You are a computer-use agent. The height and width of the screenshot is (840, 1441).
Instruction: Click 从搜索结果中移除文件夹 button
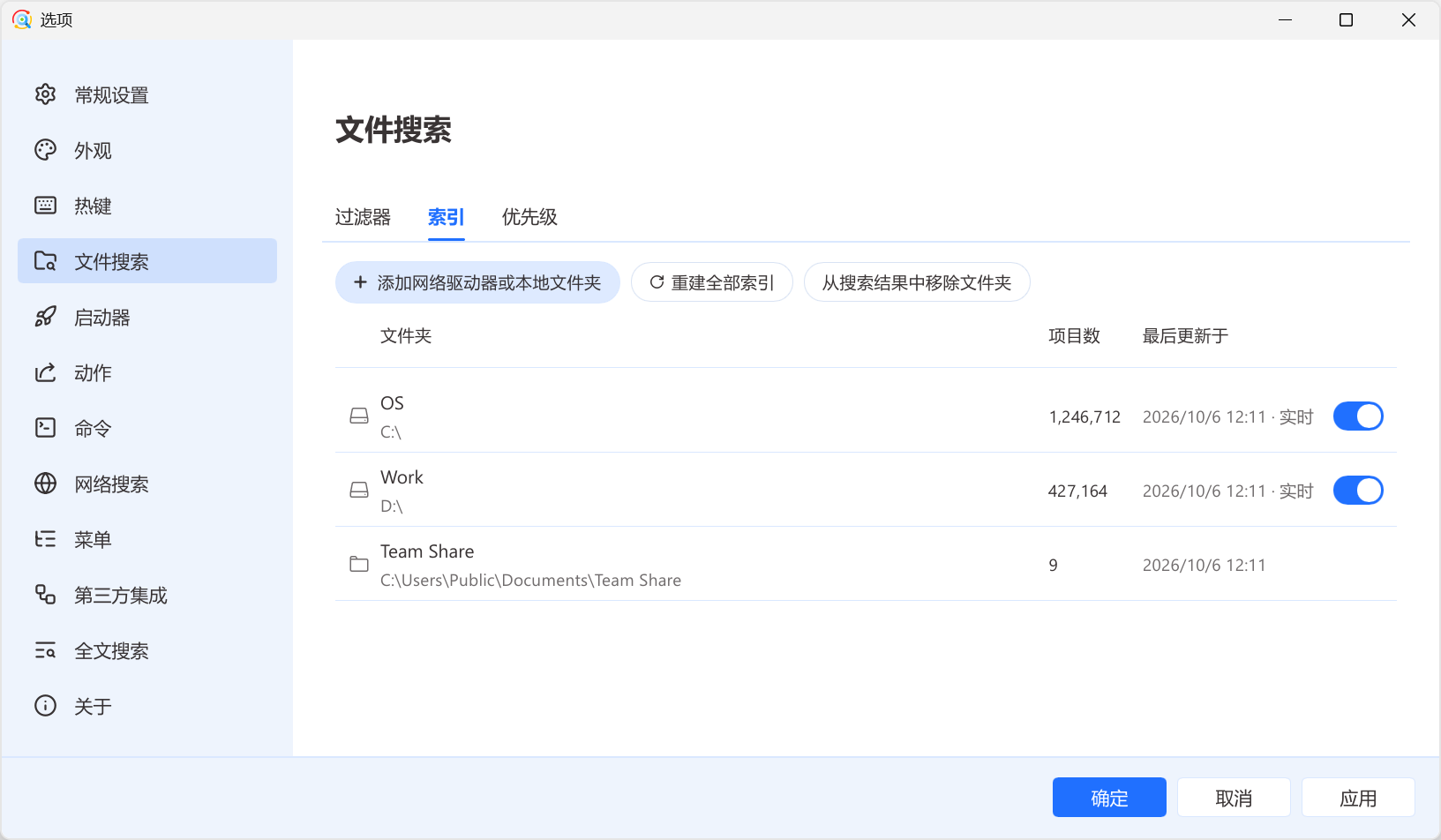click(x=917, y=282)
